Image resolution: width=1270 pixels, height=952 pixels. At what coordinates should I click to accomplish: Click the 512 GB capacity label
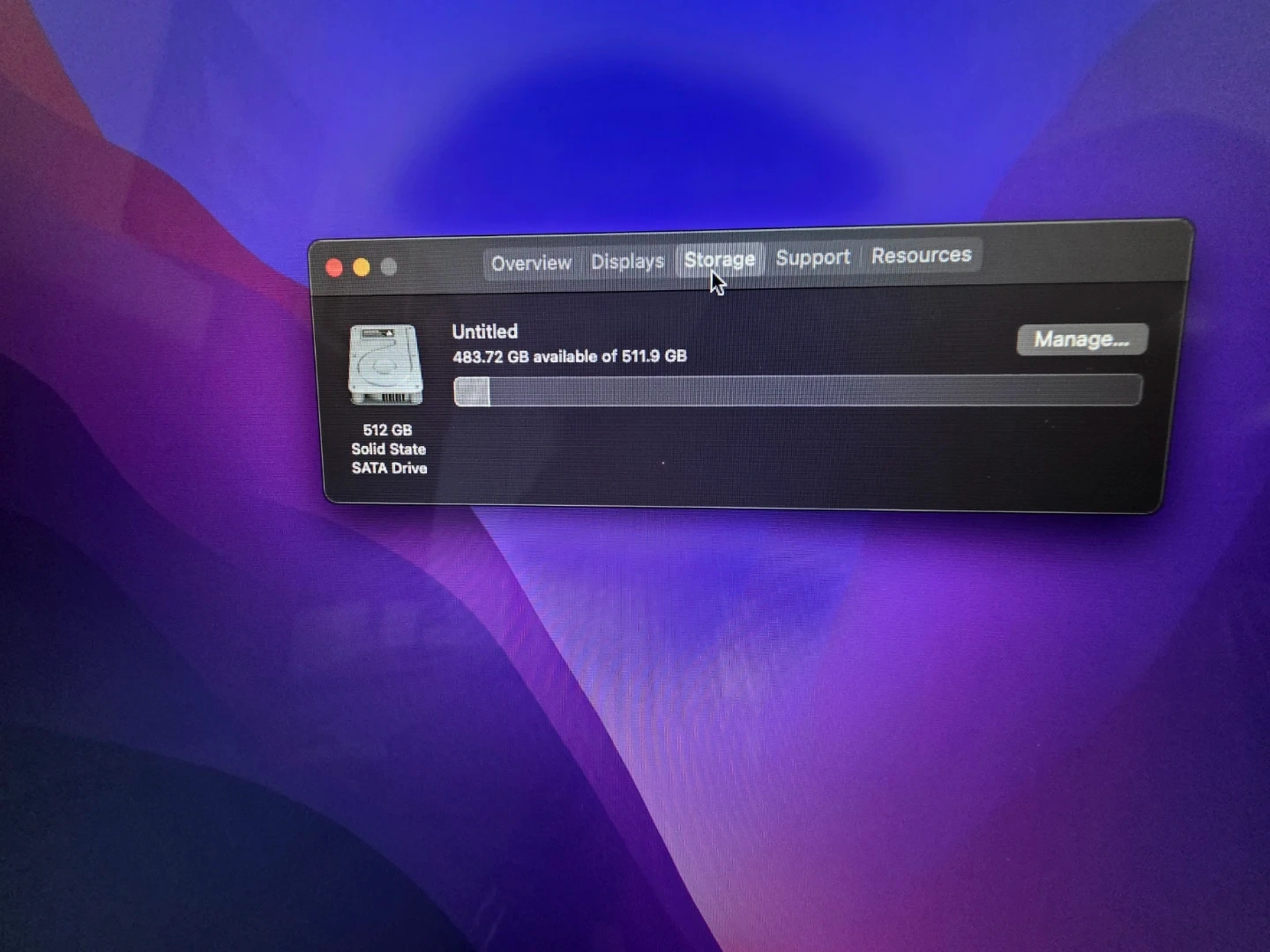point(387,430)
